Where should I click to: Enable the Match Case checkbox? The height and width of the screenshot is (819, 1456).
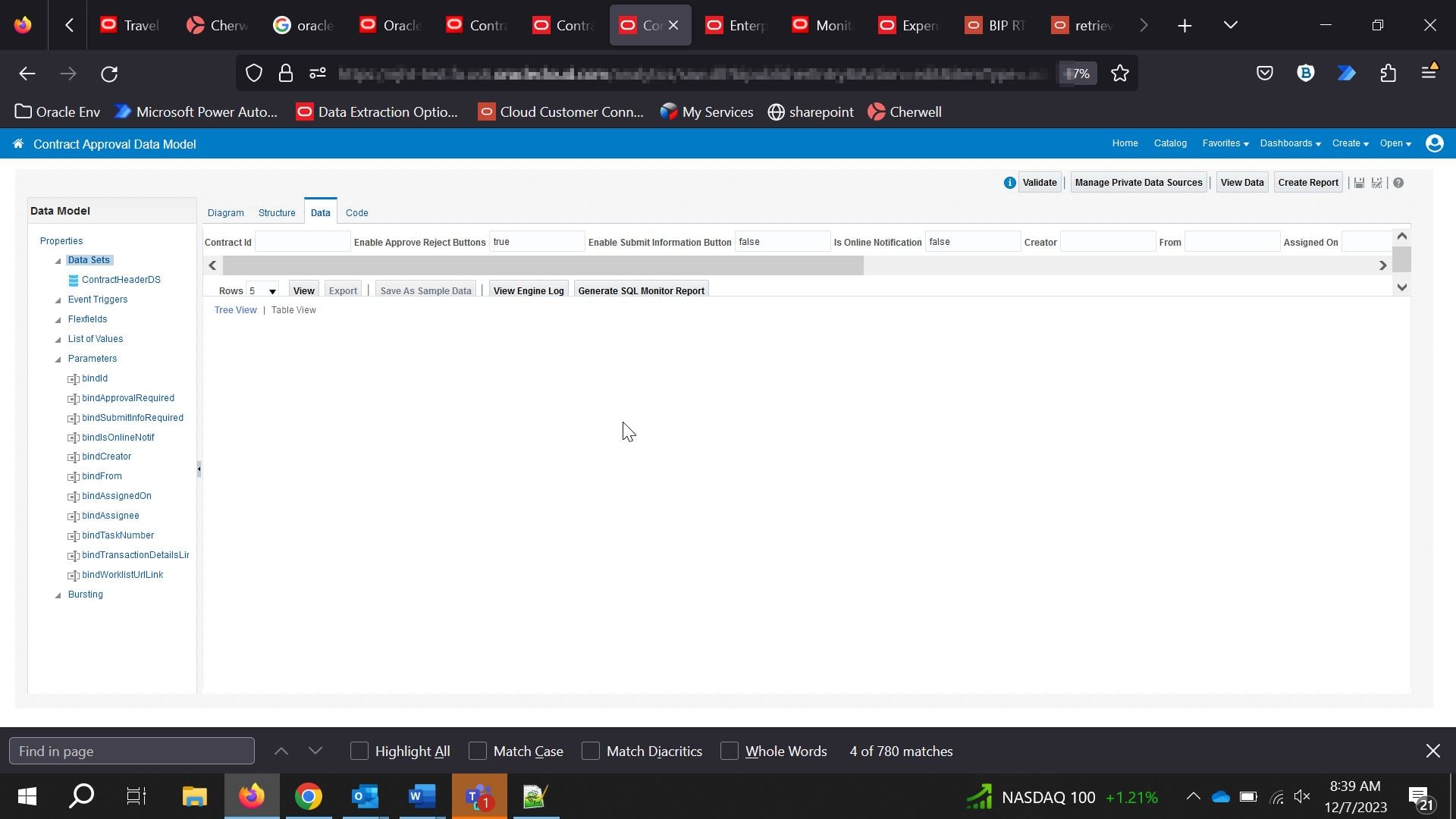pyautogui.click(x=477, y=750)
